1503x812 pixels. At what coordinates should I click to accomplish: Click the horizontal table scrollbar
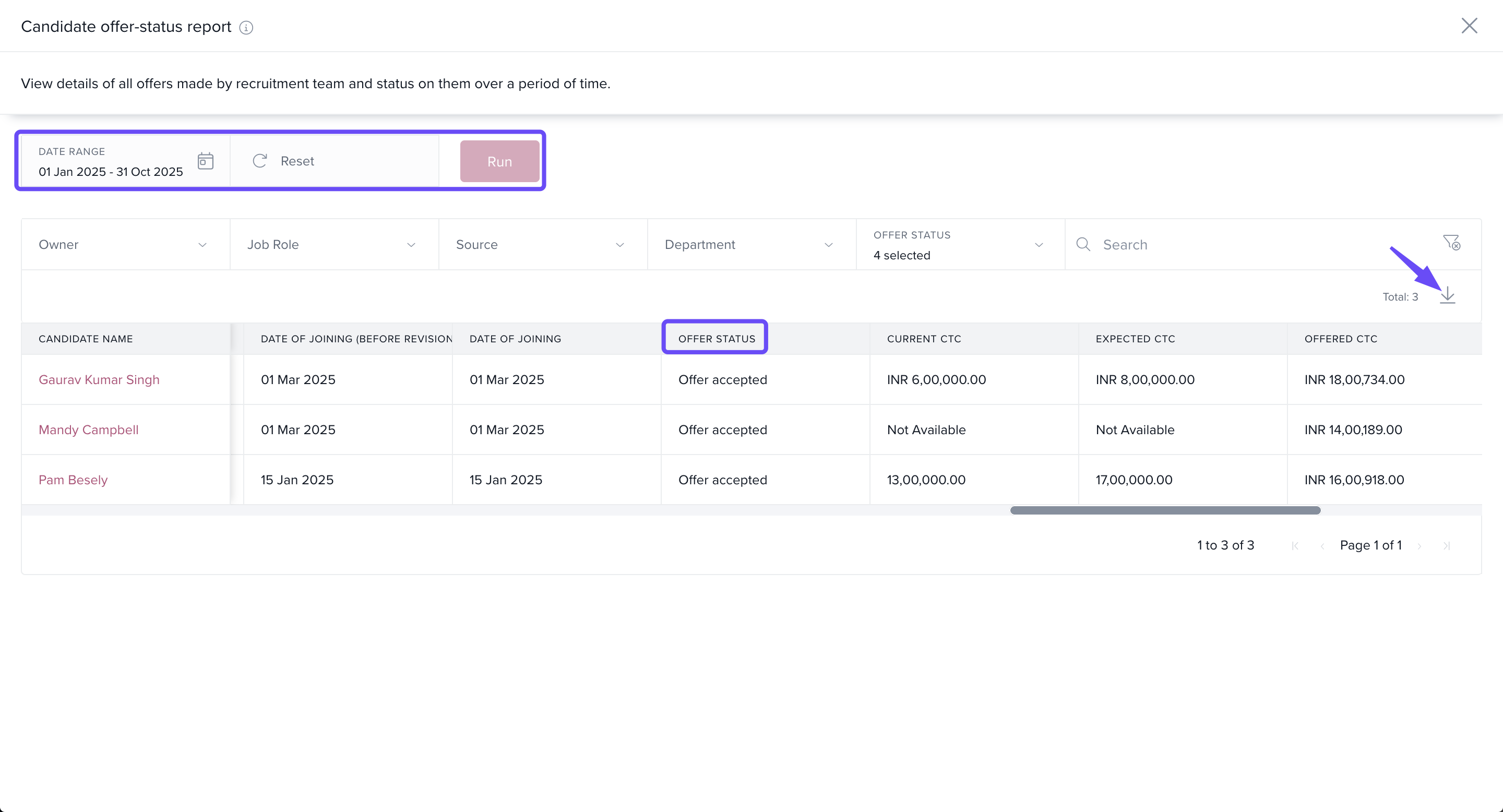click(x=1165, y=510)
